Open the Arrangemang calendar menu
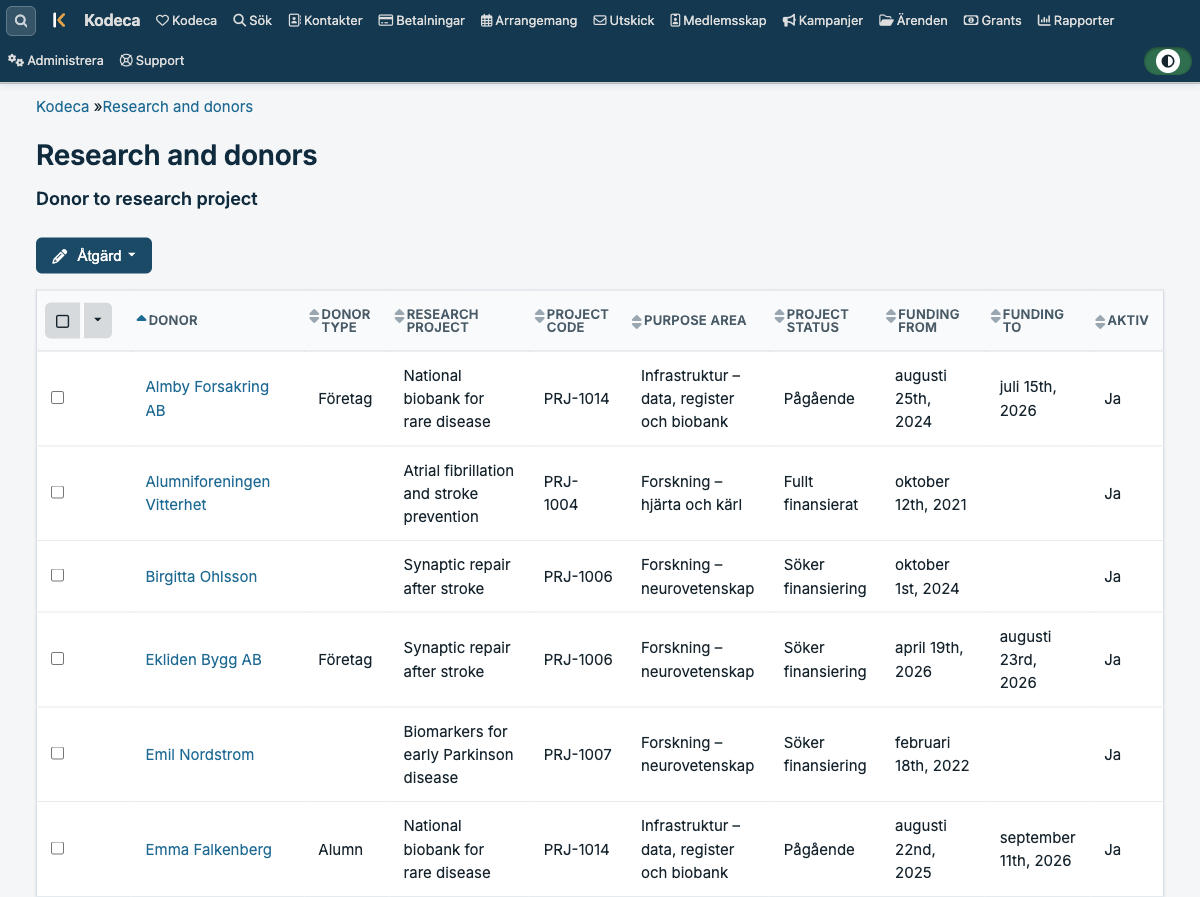Image resolution: width=1200 pixels, height=897 pixels. [x=528, y=20]
